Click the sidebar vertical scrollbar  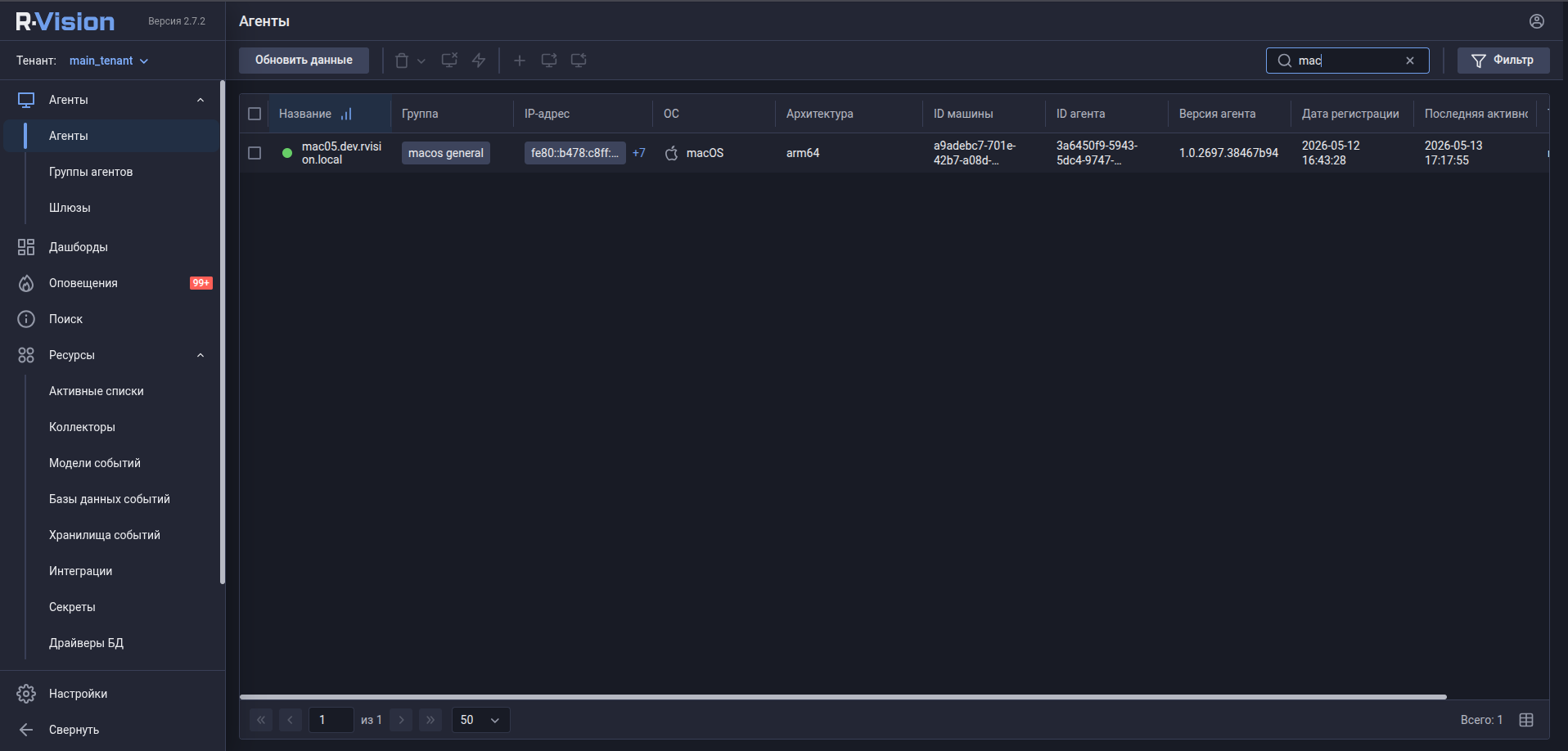tap(223, 332)
